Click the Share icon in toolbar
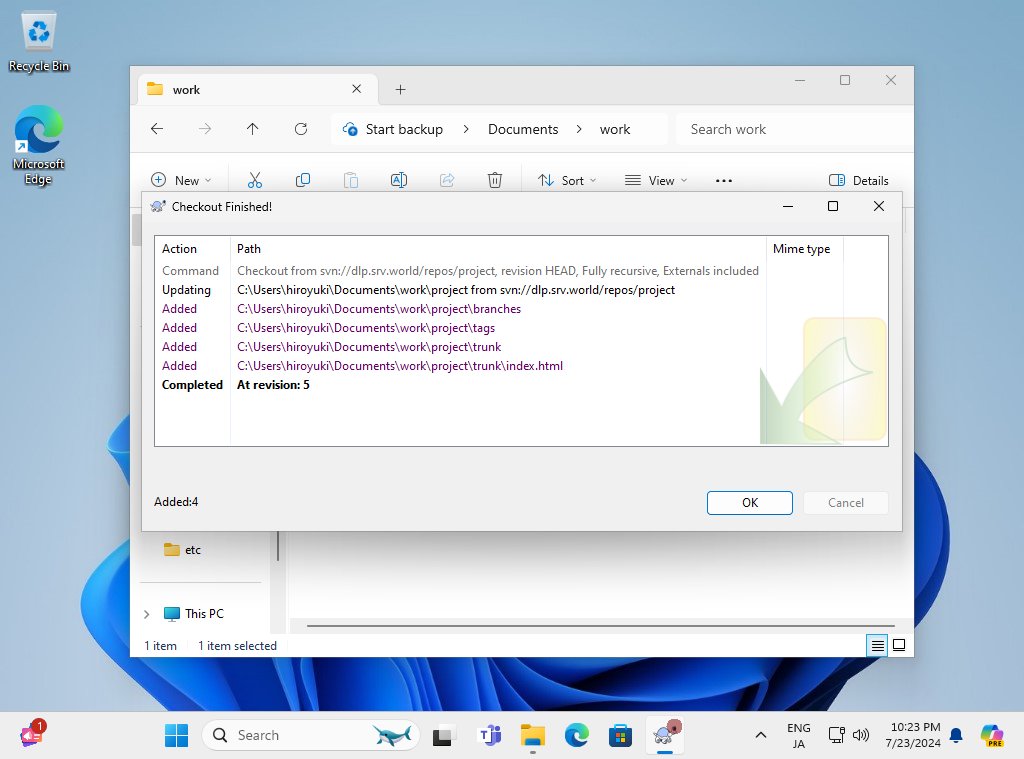This screenshot has width=1024, height=759. [447, 180]
